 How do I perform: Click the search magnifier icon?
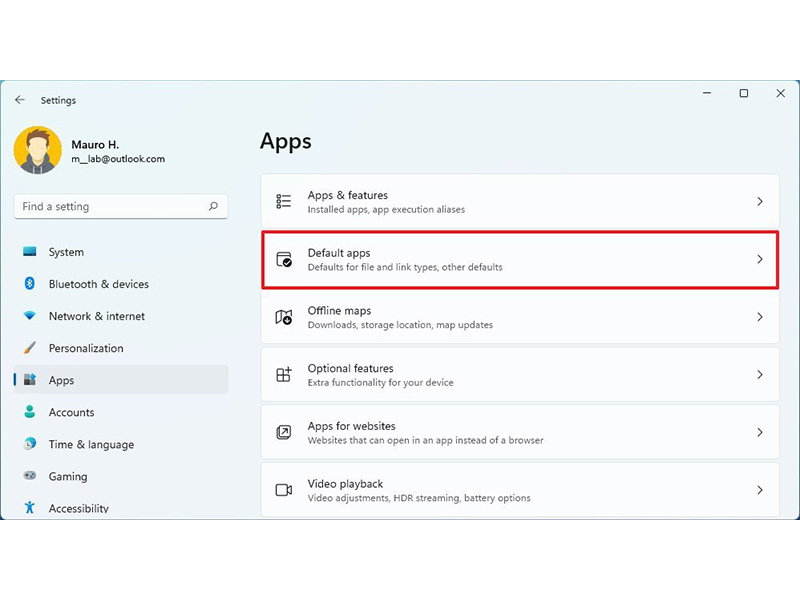[x=213, y=206]
